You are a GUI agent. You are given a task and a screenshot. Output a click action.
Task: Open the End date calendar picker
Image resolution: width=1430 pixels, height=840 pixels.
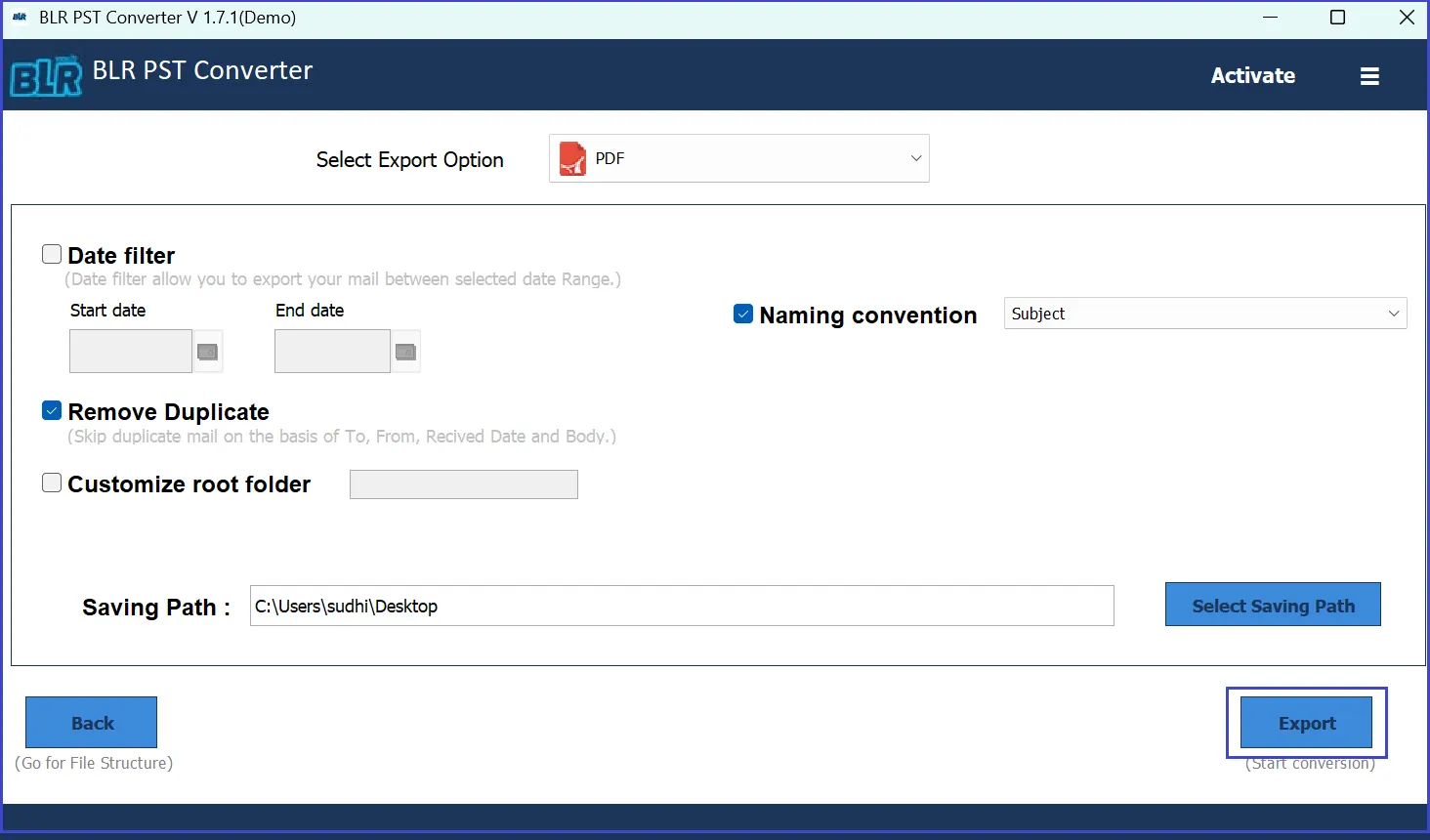pos(405,351)
